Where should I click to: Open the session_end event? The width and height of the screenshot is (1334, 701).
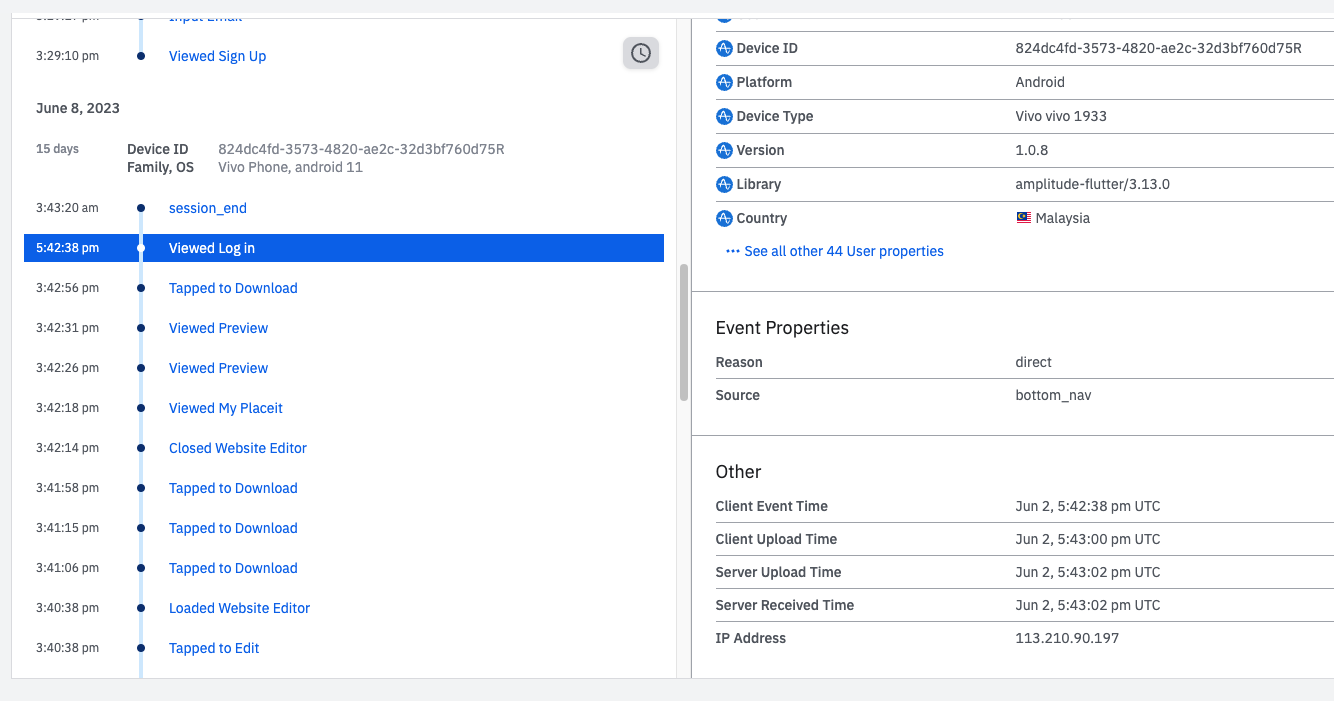207,208
